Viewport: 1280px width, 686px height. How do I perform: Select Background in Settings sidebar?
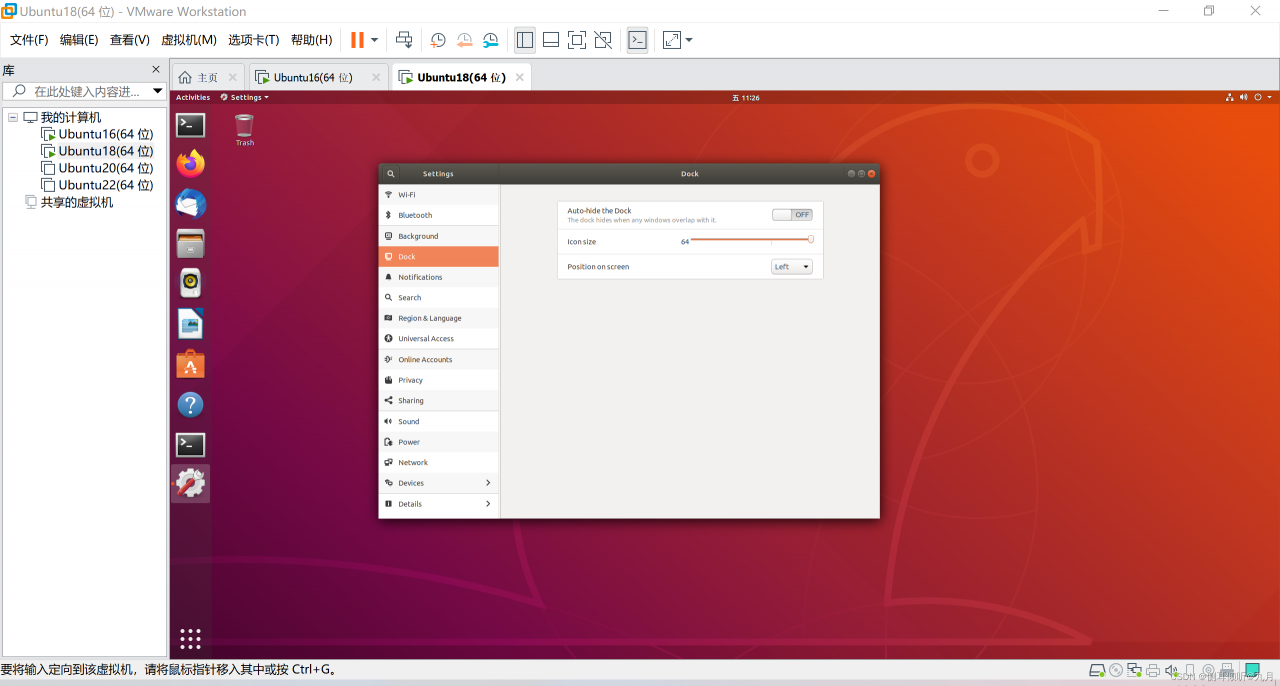coord(438,236)
